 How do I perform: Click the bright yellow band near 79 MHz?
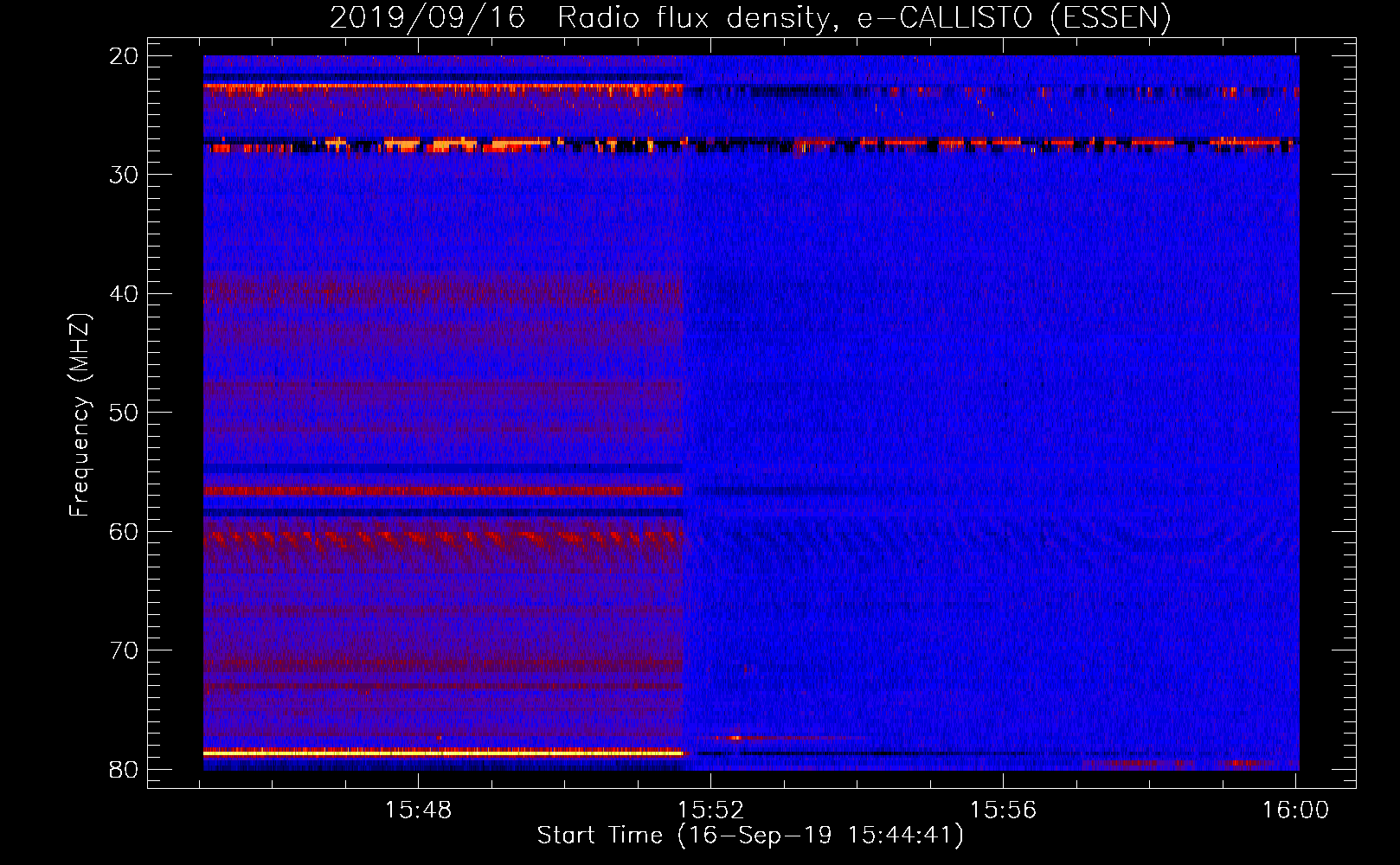pos(443,753)
